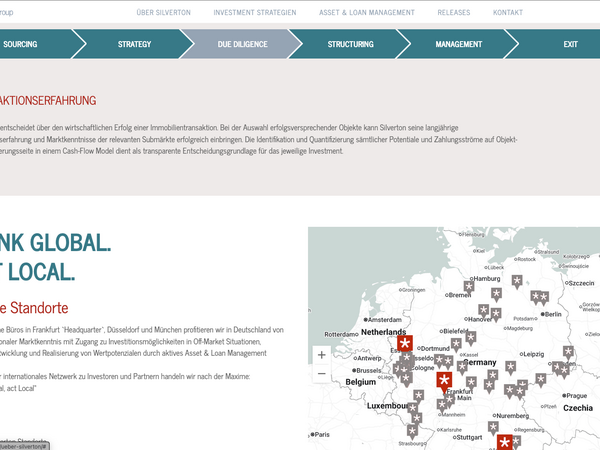Click the gray marker closest to the Prague label
This screenshot has width=600, height=450.
click(x=540, y=380)
